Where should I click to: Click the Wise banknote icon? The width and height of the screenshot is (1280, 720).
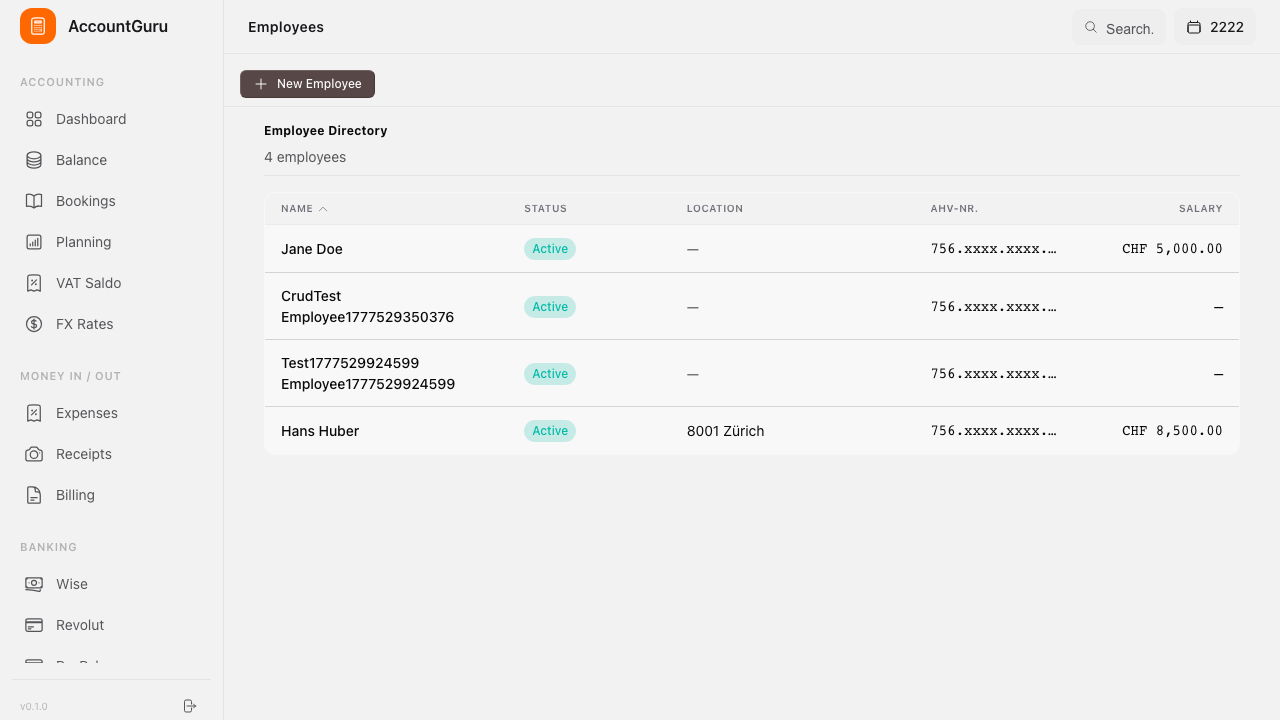click(34, 584)
